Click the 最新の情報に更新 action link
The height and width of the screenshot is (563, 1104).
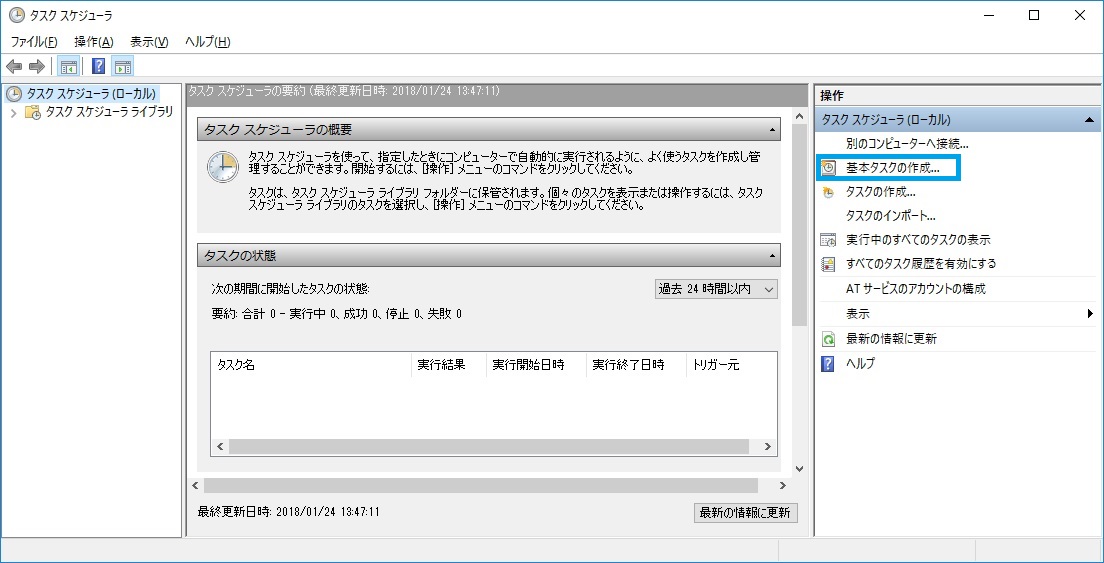tap(891, 339)
